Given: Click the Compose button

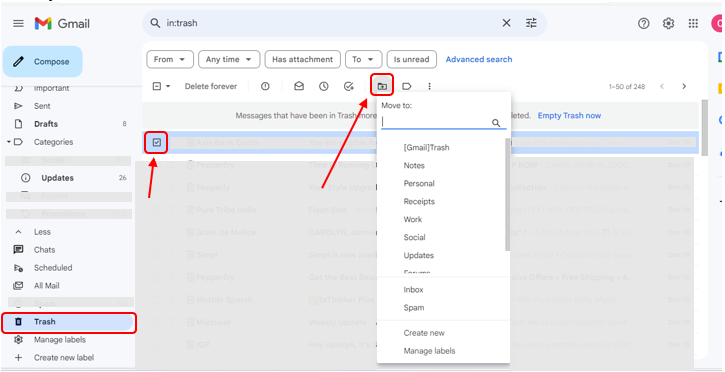Looking at the screenshot, I should pyautogui.click(x=43, y=61).
